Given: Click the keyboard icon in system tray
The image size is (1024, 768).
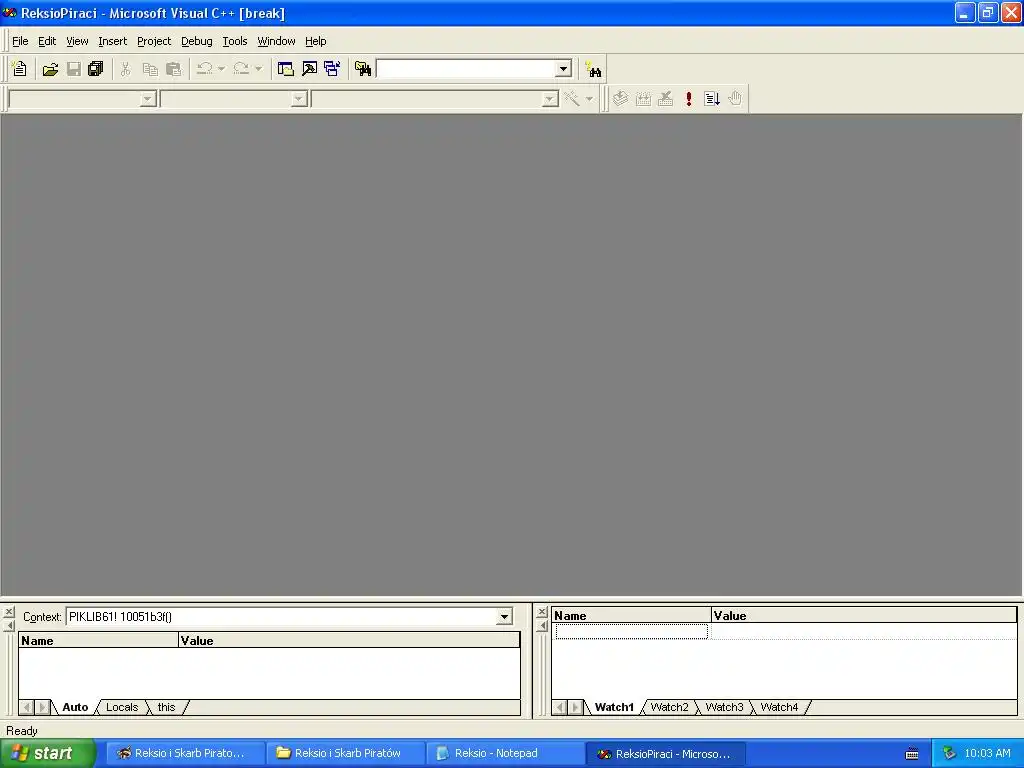Looking at the screenshot, I should tap(912, 754).
